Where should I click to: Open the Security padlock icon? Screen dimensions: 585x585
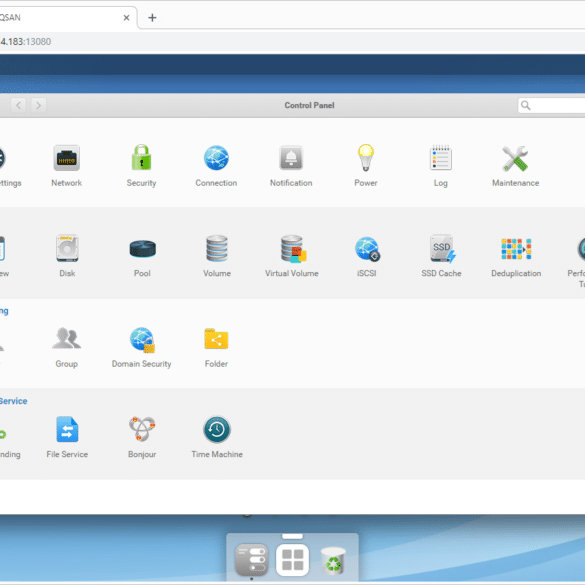[x=141, y=157]
